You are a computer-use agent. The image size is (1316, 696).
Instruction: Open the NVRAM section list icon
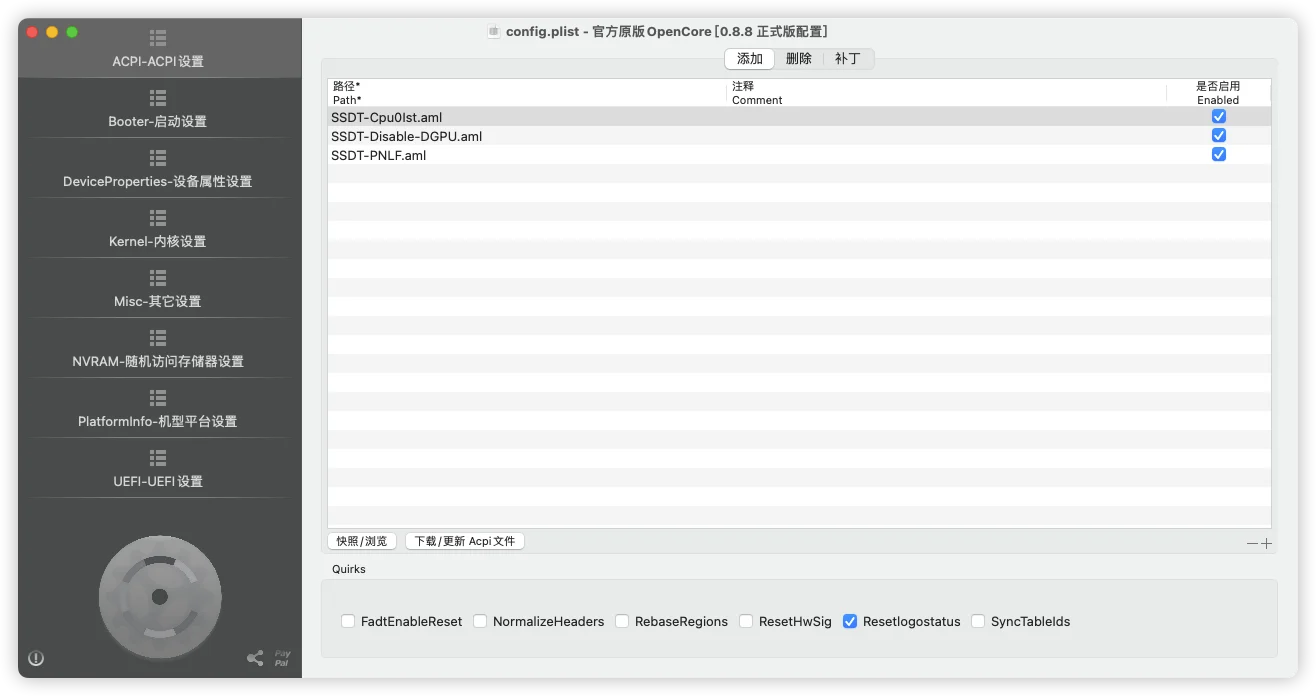point(158,338)
